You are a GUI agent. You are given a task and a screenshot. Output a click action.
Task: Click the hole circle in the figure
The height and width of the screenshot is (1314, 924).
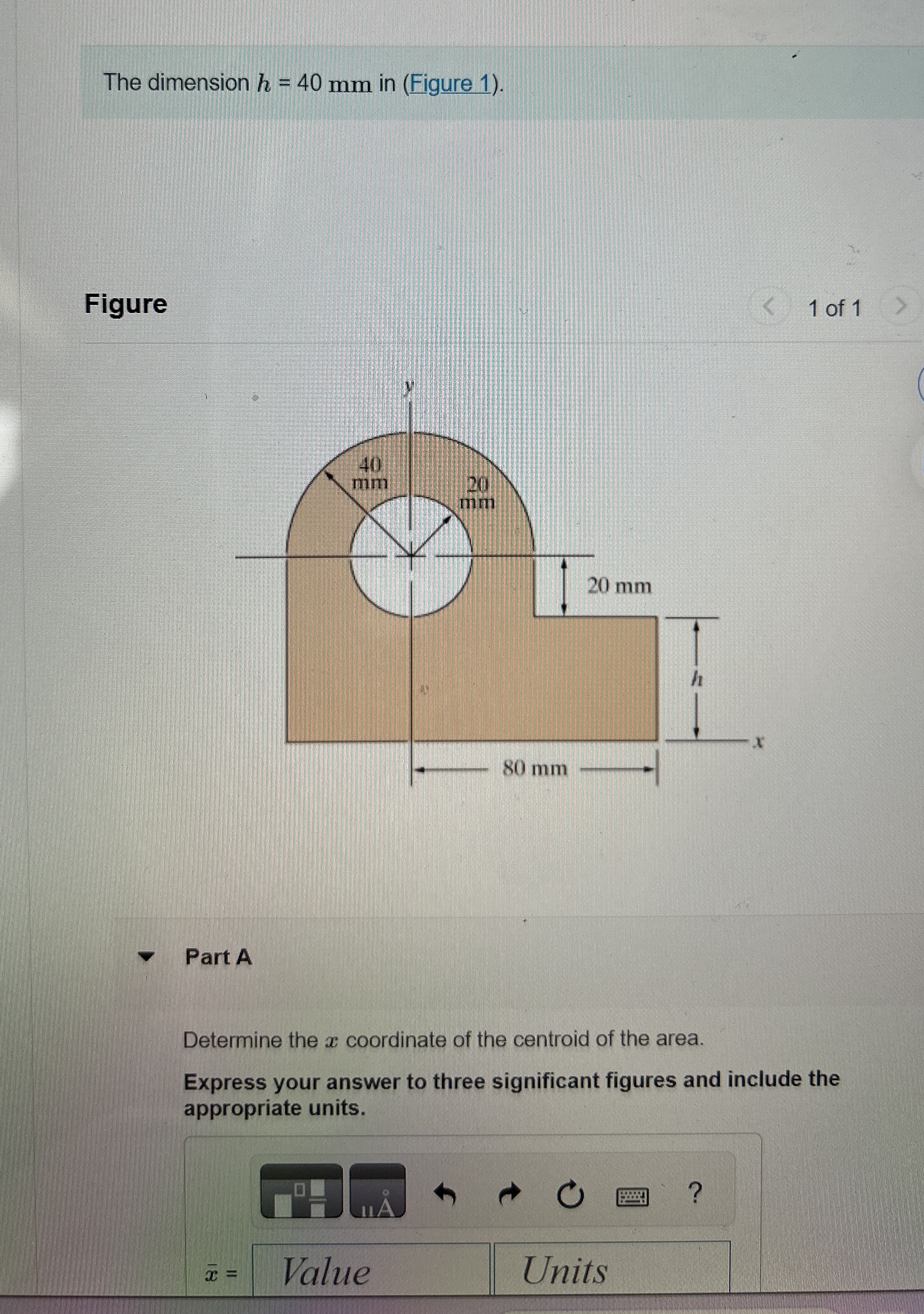pyautogui.click(x=412, y=556)
